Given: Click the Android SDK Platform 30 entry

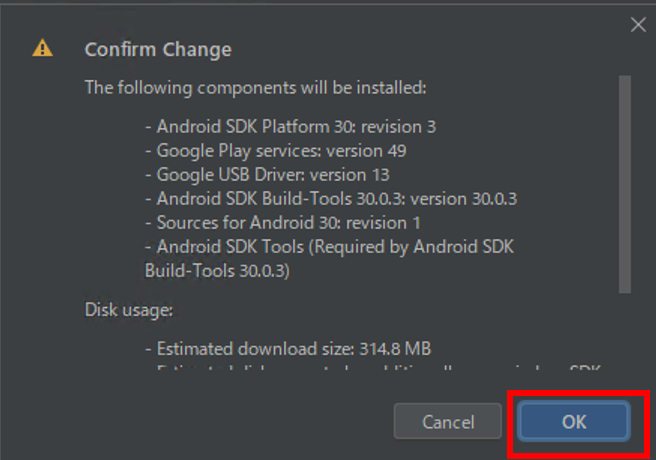Looking at the screenshot, I should pos(291,127).
